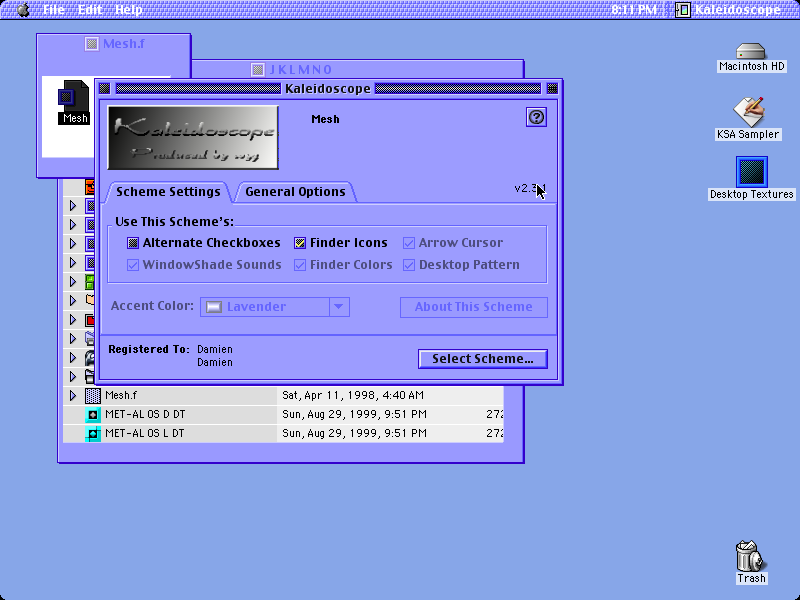Open the Kaleidoscope application menu icon
Image resolution: width=800 pixels, height=600 pixels.
[683, 9]
